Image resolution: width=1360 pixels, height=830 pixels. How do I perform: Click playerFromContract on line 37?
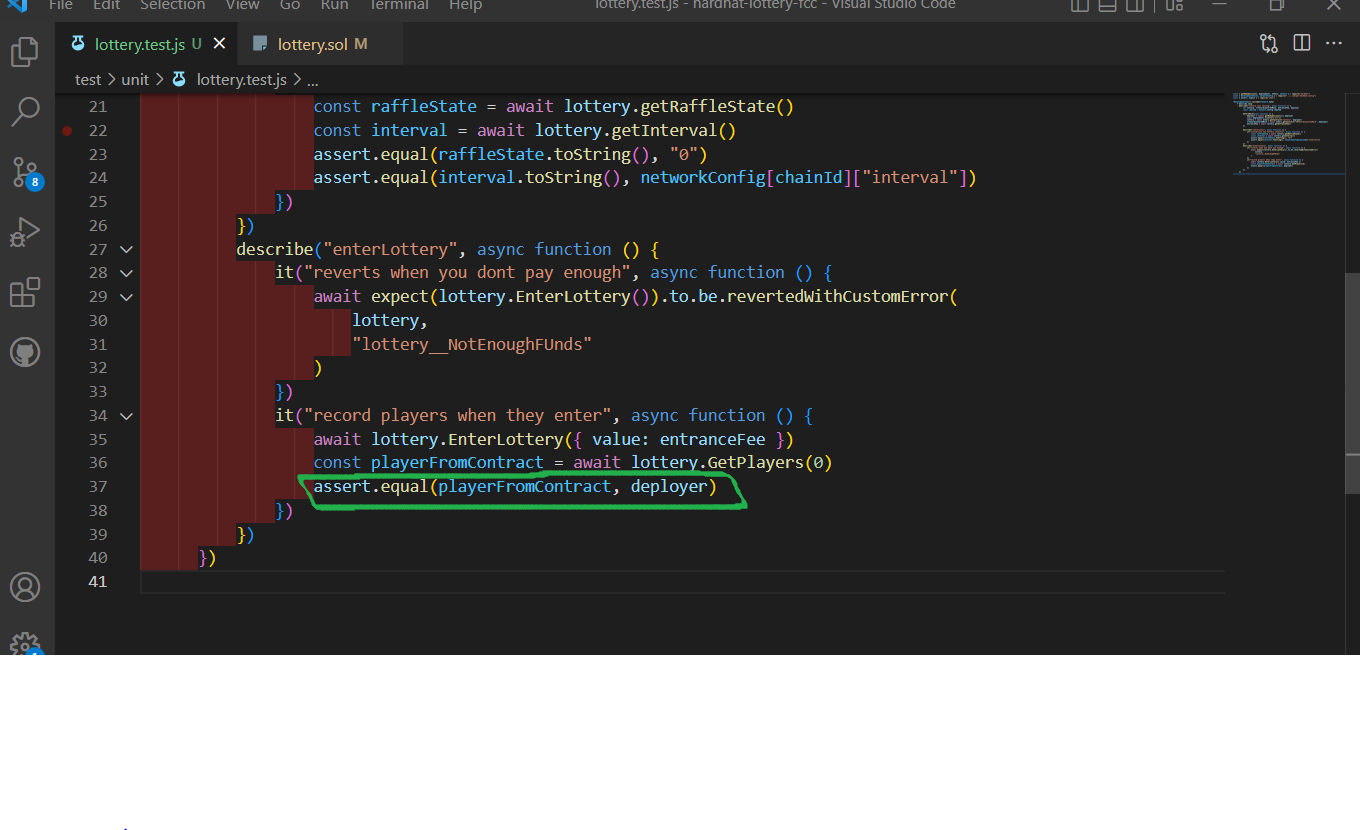tap(525, 486)
